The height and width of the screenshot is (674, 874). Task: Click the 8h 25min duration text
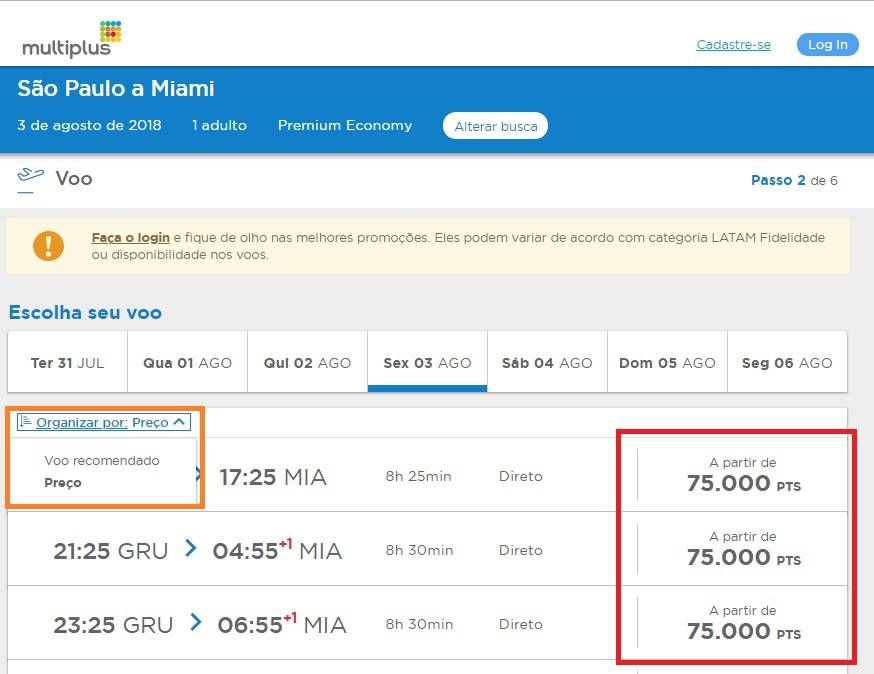[x=419, y=476]
